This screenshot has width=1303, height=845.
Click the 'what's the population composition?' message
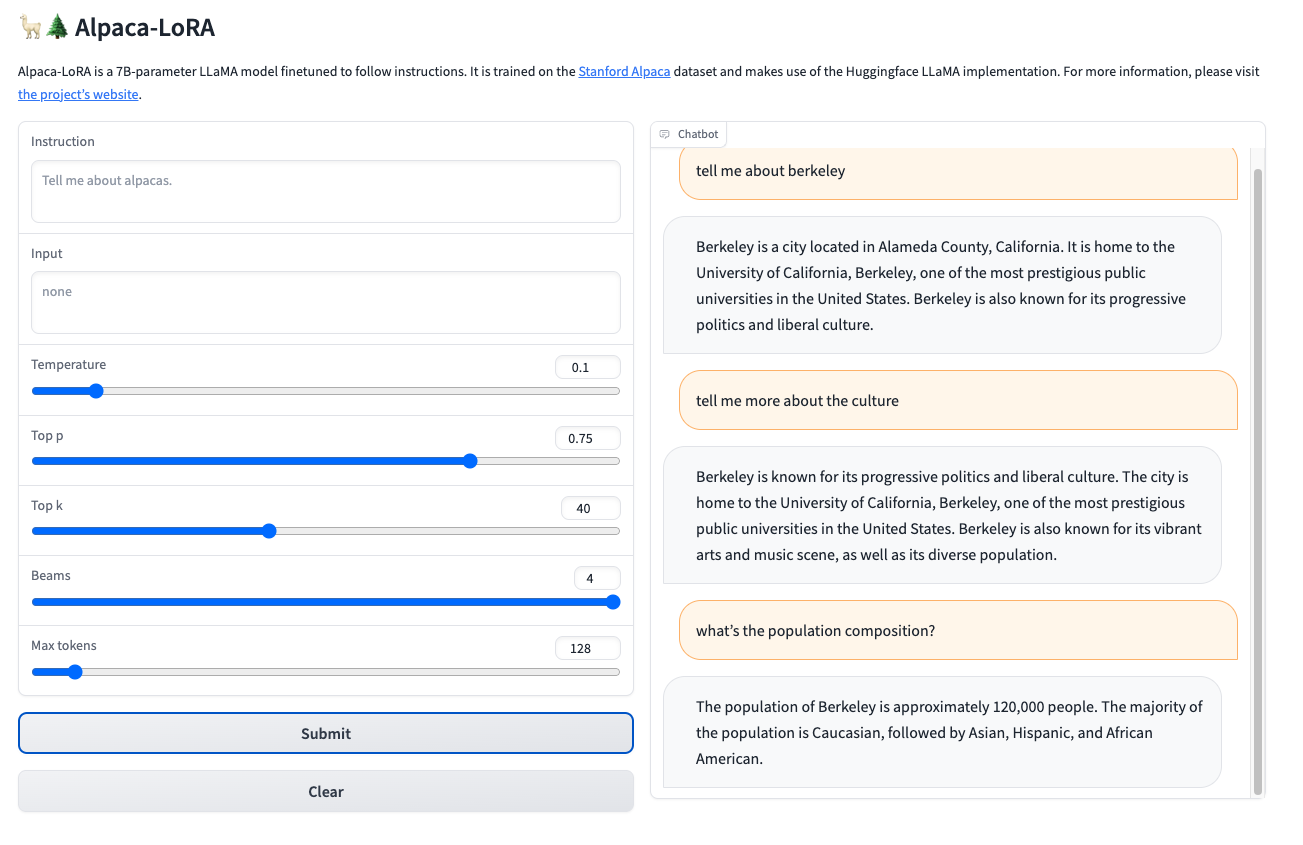point(958,630)
